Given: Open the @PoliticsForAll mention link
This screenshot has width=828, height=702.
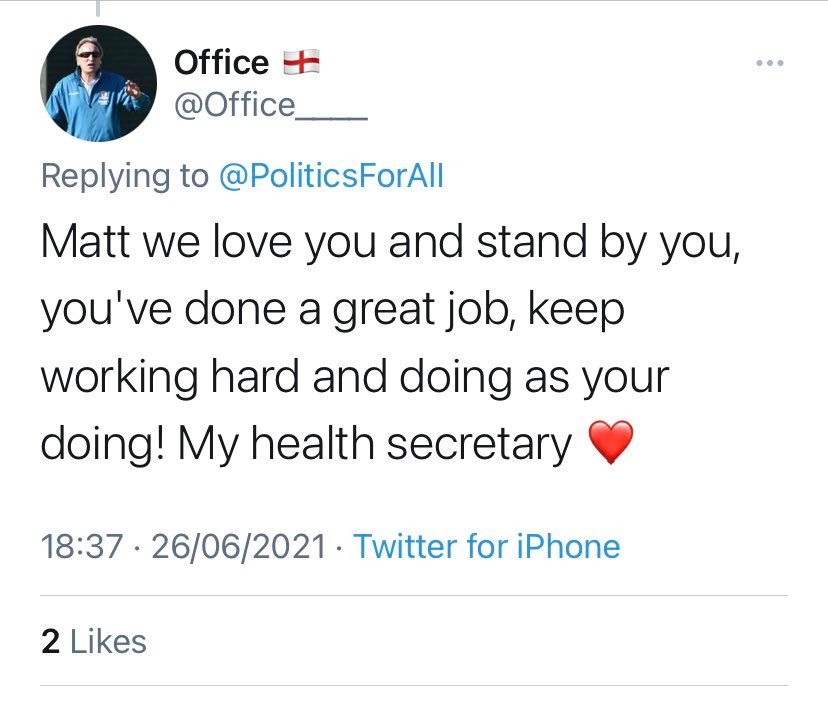Looking at the screenshot, I should coord(331,176).
